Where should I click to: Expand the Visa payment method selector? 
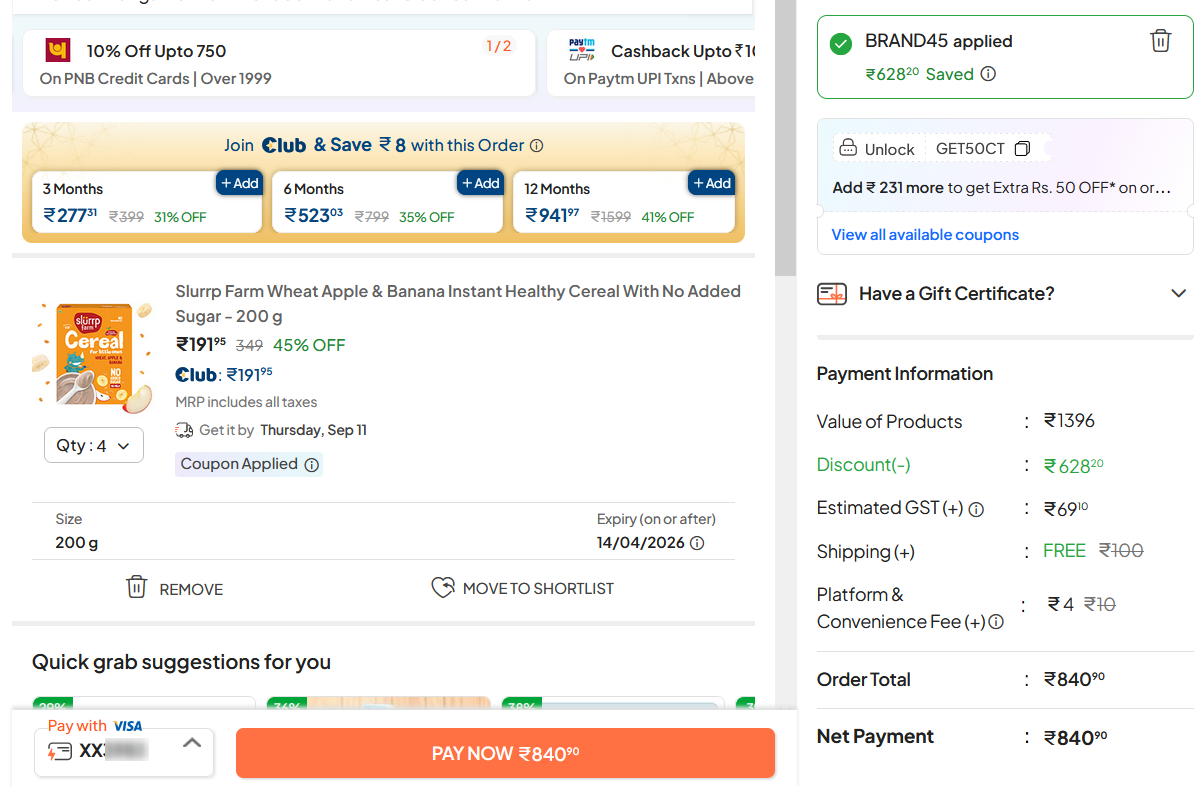(x=192, y=743)
